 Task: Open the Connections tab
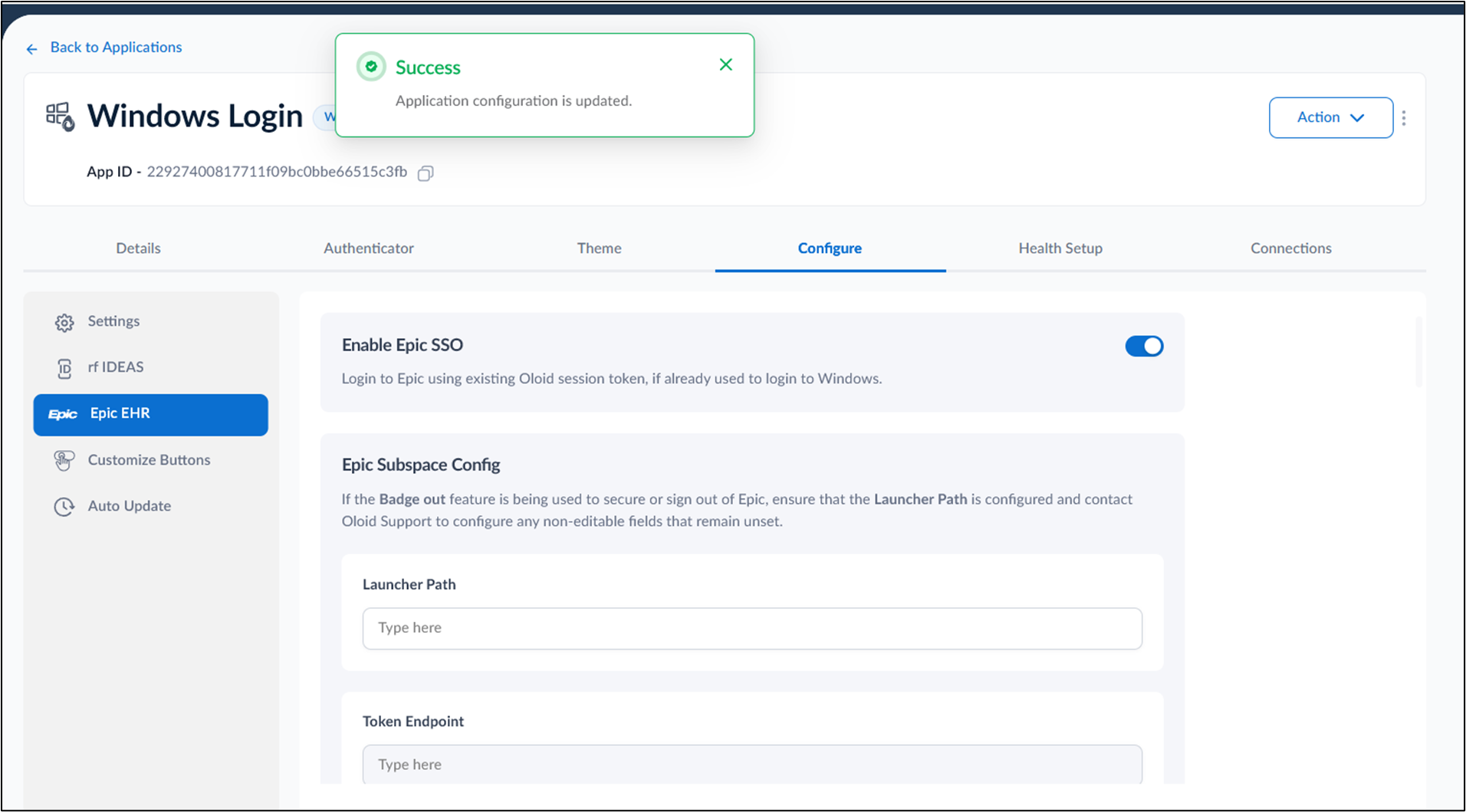coord(1291,248)
